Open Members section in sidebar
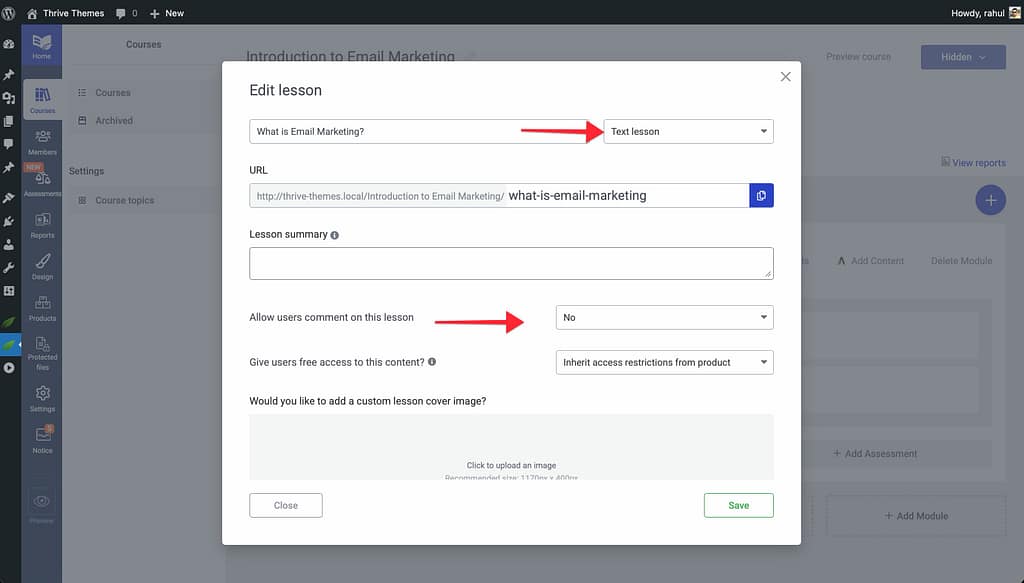Viewport: 1024px width, 583px height. [42, 142]
